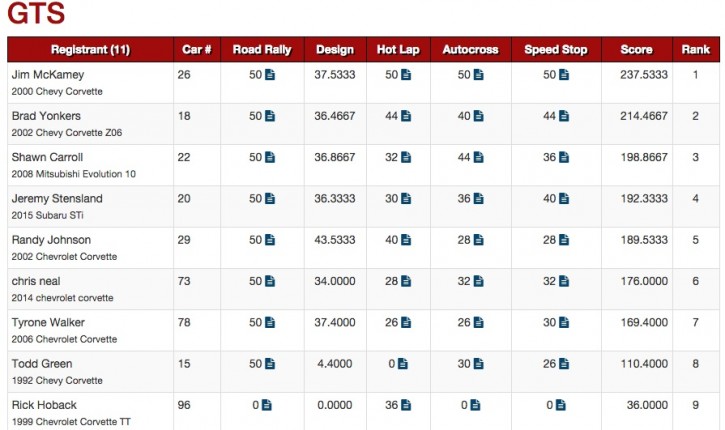This screenshot has width=725, height=430.
Task: View Todd Green's Hot Lap document icon
Action: 403,364
